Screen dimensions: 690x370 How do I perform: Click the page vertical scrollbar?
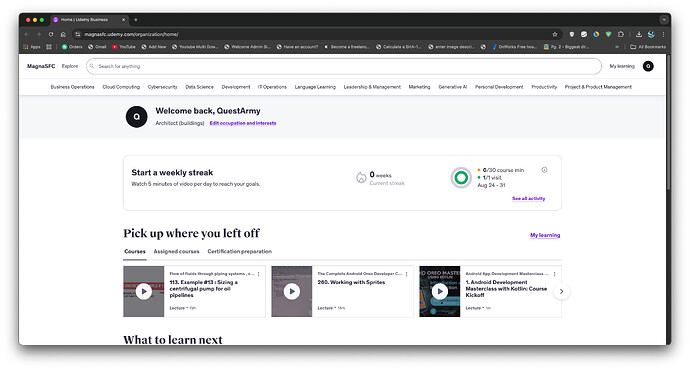668,123
